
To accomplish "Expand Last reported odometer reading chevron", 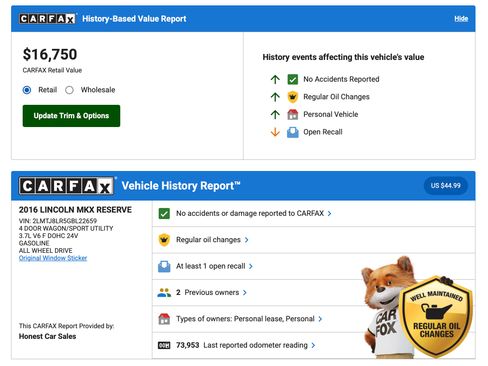I will click(313, 345).
